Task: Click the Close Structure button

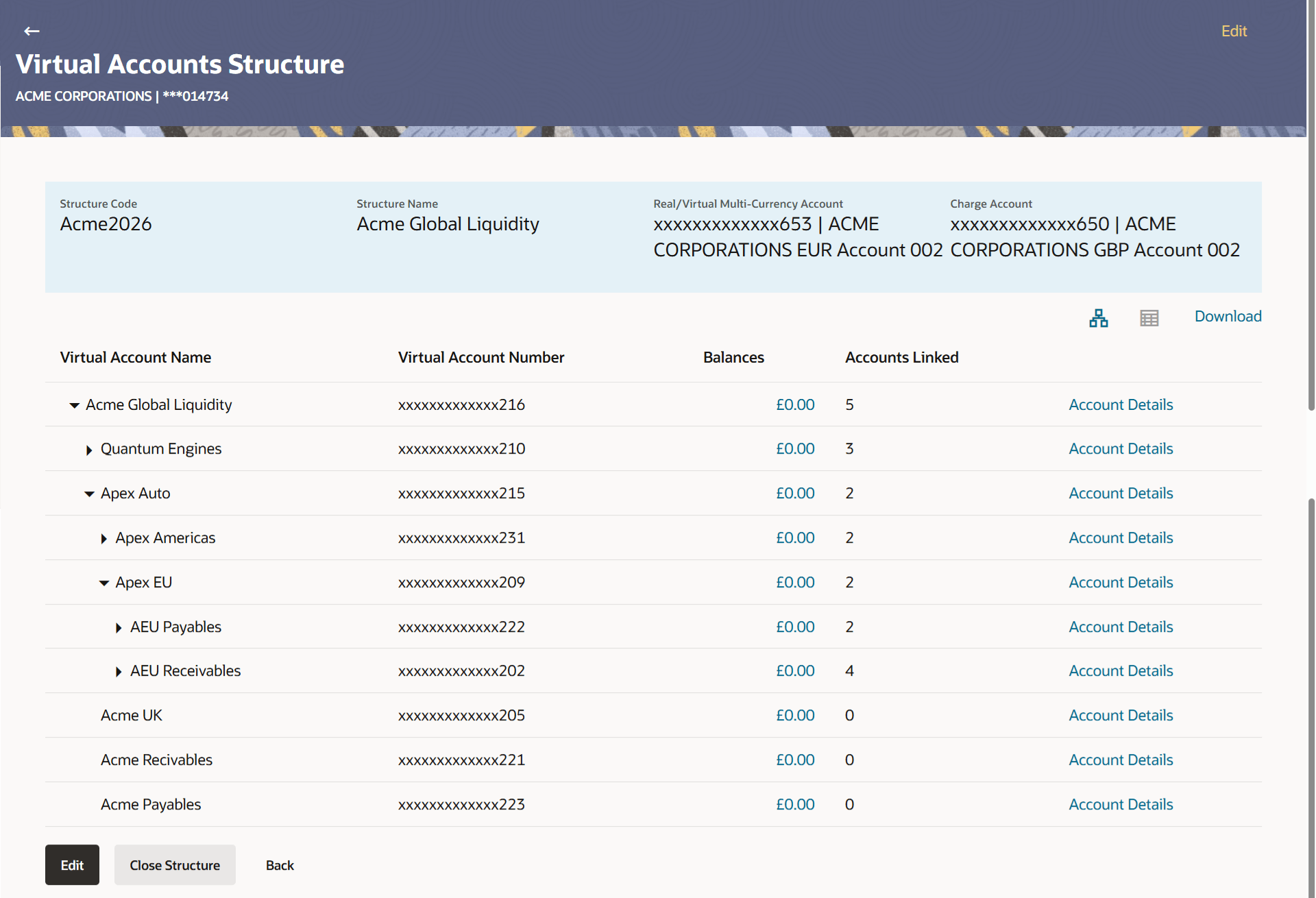Action: [175, 865]
